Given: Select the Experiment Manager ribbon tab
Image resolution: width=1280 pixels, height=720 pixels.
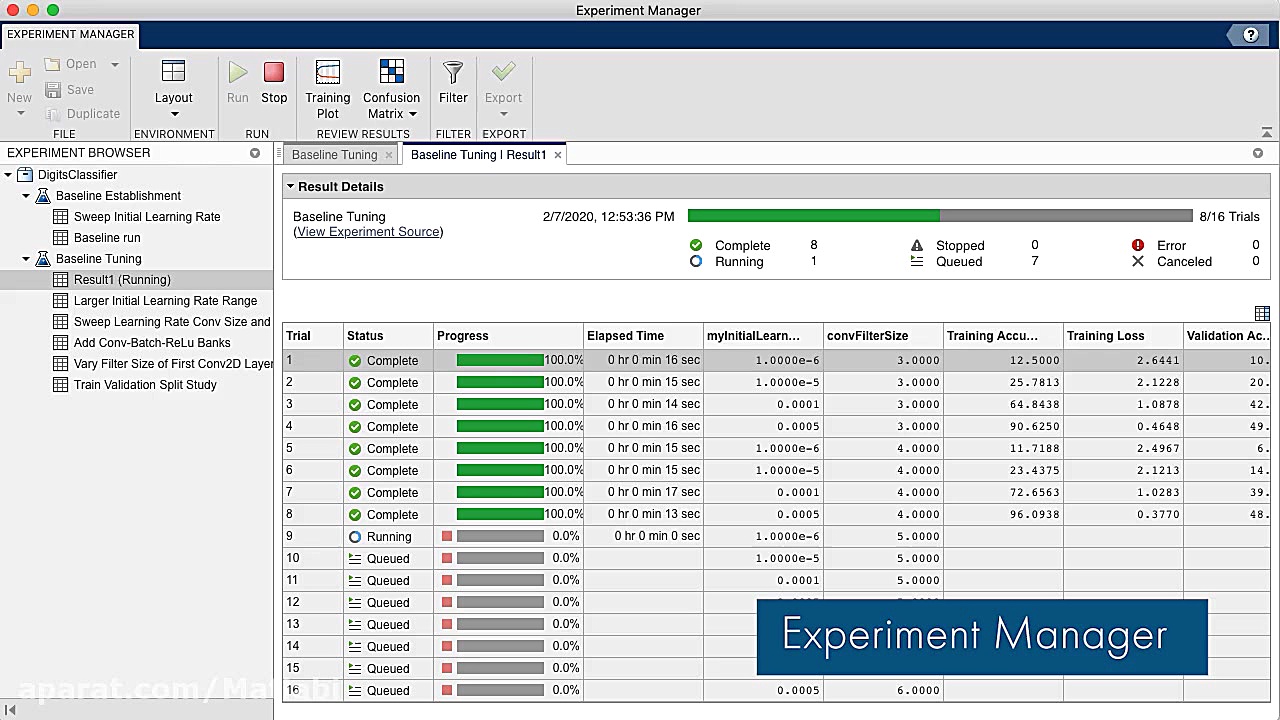Looking at the screenshot, I should (x=70, y=34).
